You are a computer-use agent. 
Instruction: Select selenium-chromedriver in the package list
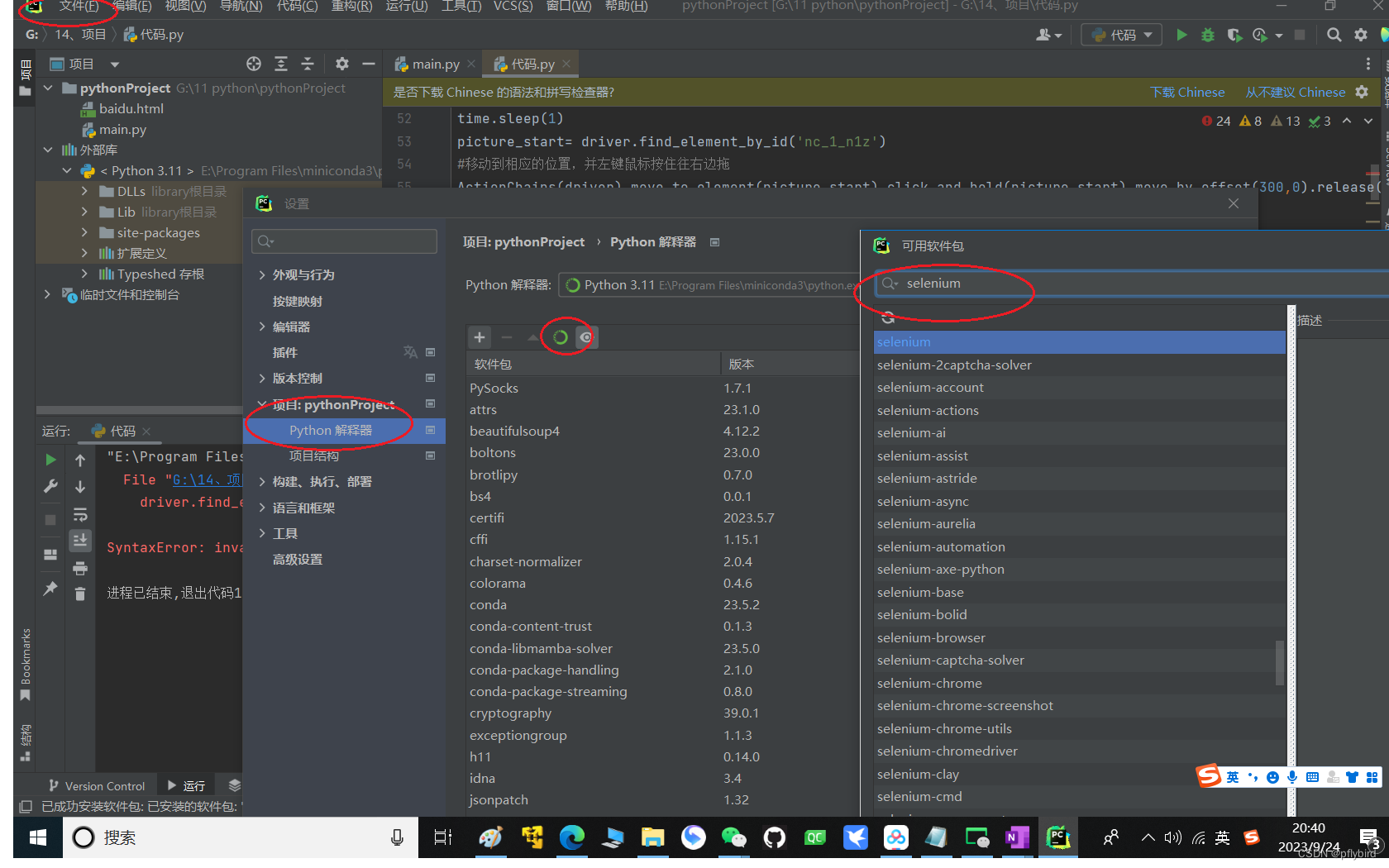[1080, 751]
